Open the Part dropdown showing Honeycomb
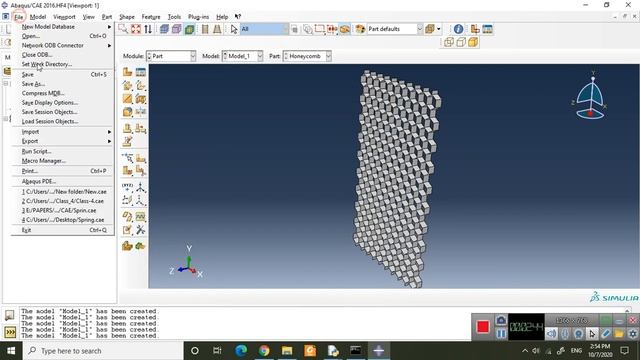 click(307, 56)
